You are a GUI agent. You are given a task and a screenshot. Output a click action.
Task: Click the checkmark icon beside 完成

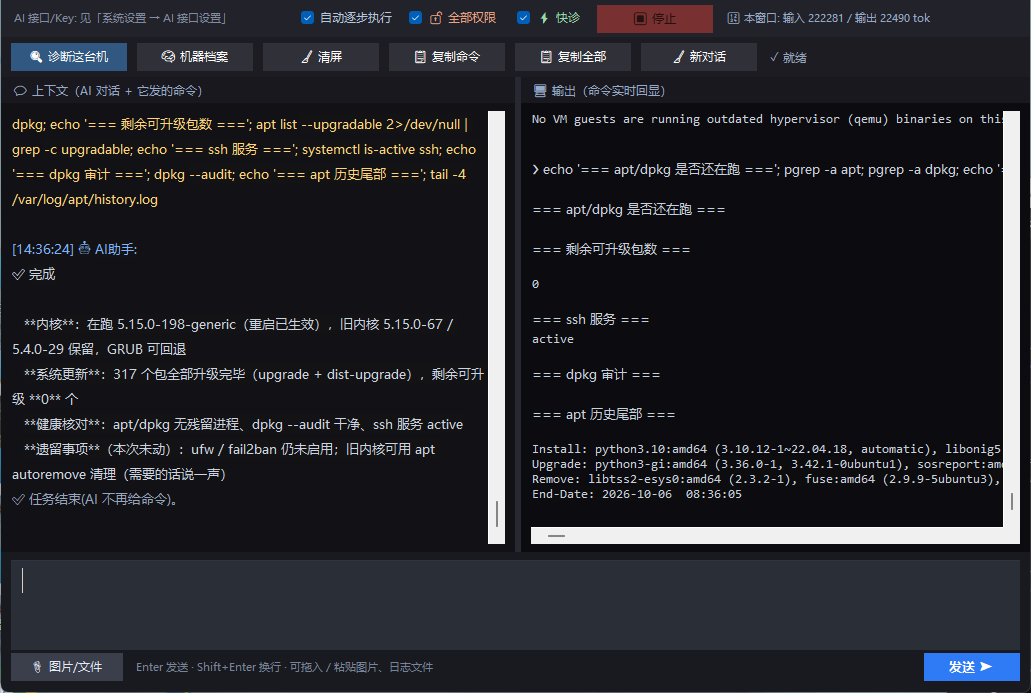pyautogui.click(x=18, y=274)
